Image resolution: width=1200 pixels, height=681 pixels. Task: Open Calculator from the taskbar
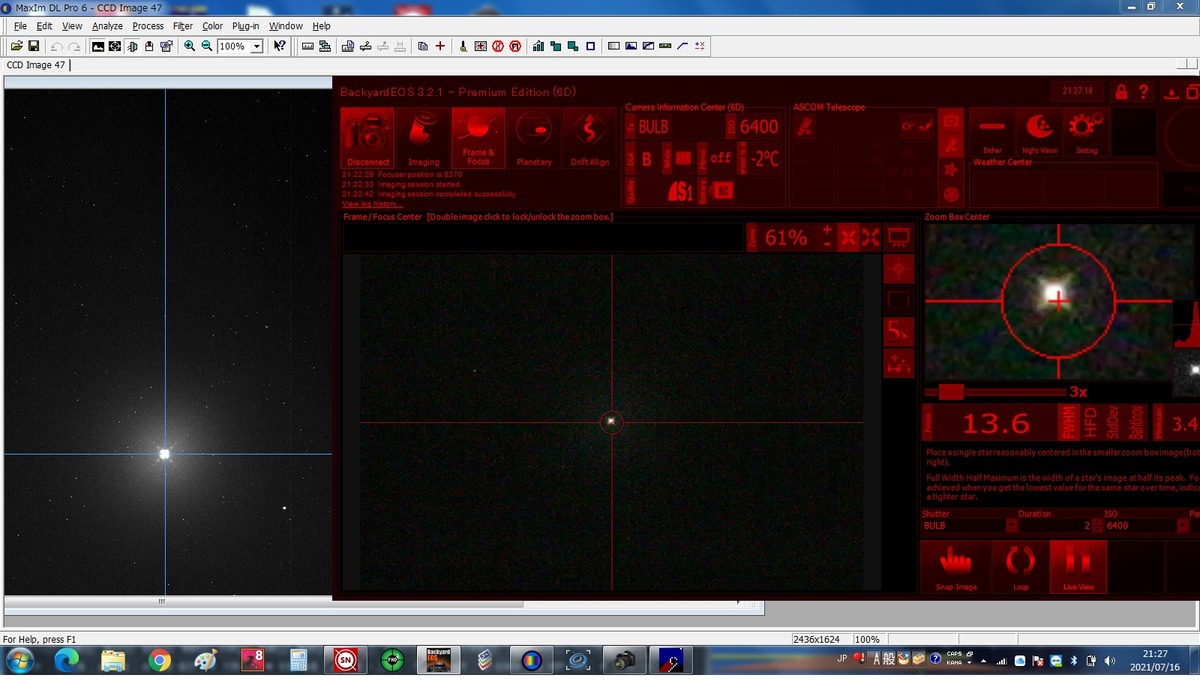[x=298, y=660]
